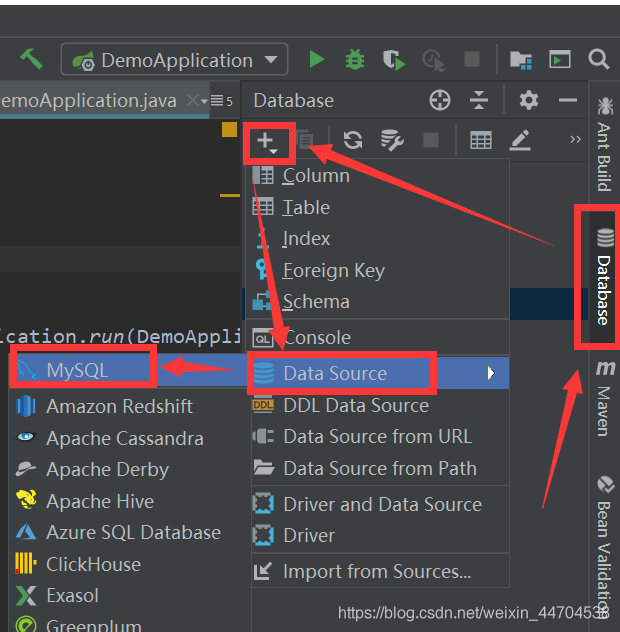Select Amazon Redshift data source
This screenshot has height=632, width=620.
coord(130,406)
